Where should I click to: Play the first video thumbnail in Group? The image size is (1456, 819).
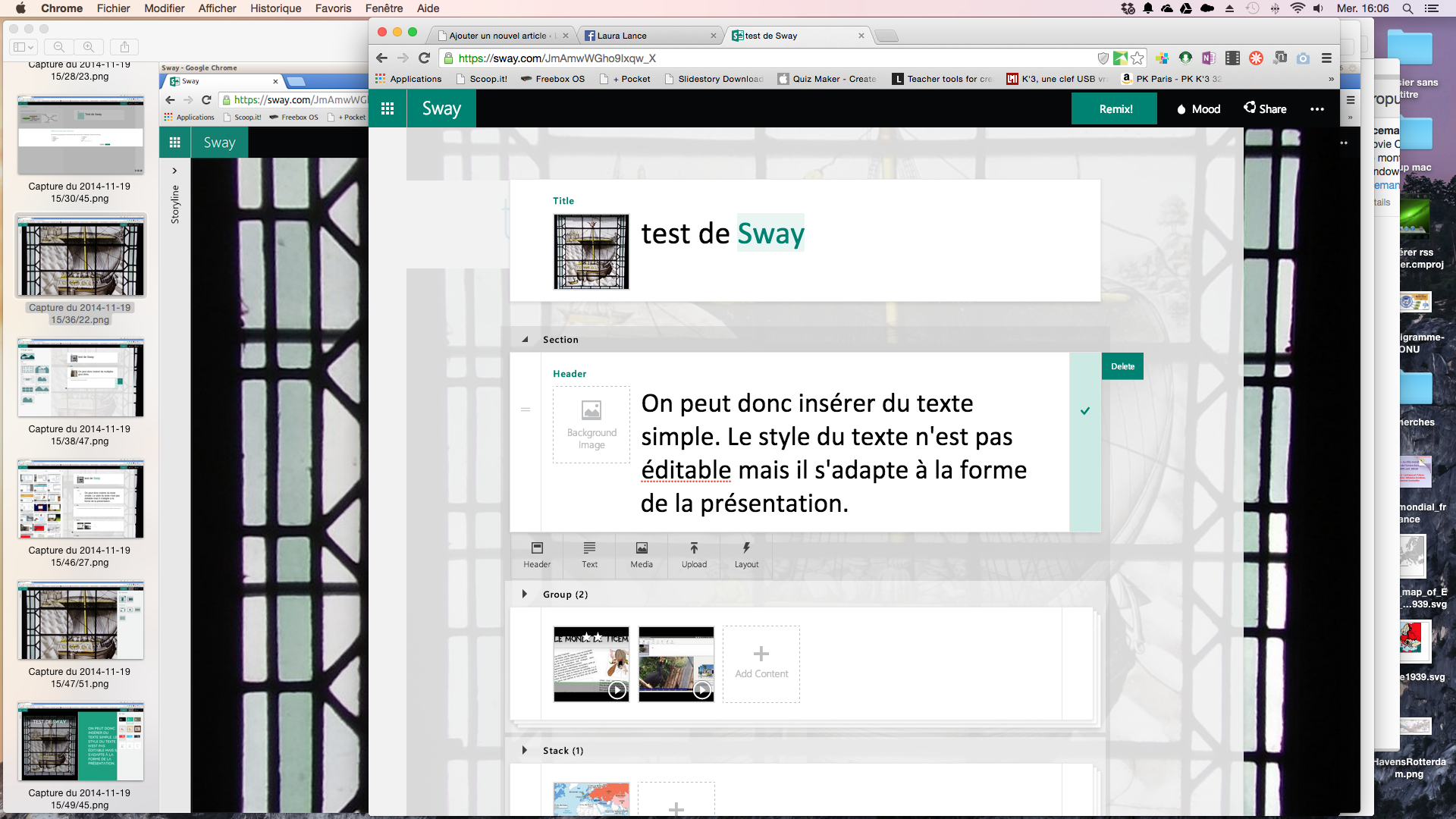point(617,690)
